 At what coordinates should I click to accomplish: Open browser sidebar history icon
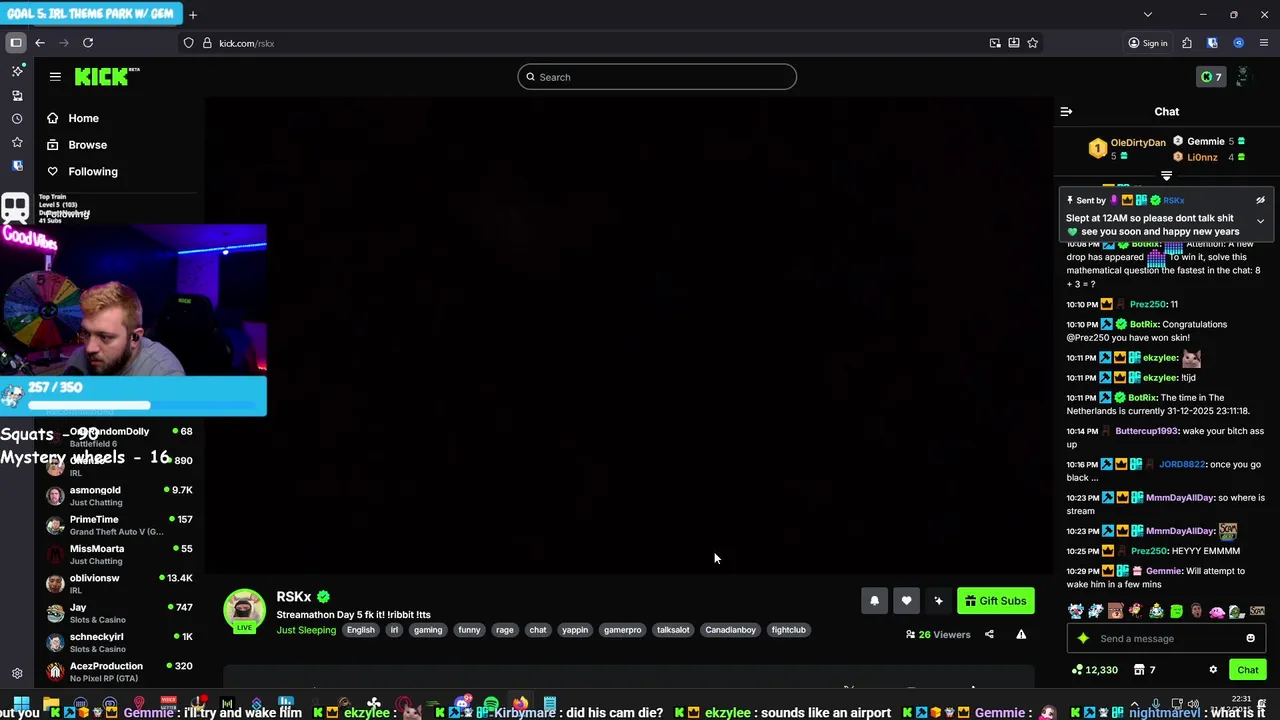coord(17,119)
